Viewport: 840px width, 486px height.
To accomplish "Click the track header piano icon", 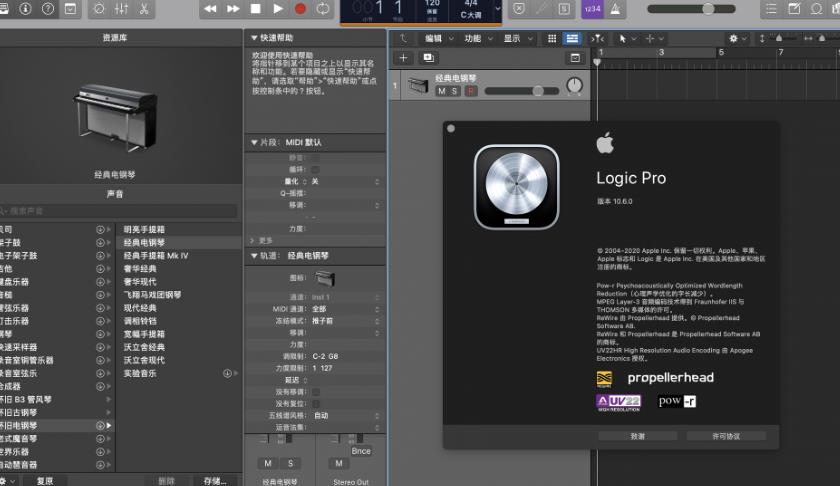I will point(418,85).
